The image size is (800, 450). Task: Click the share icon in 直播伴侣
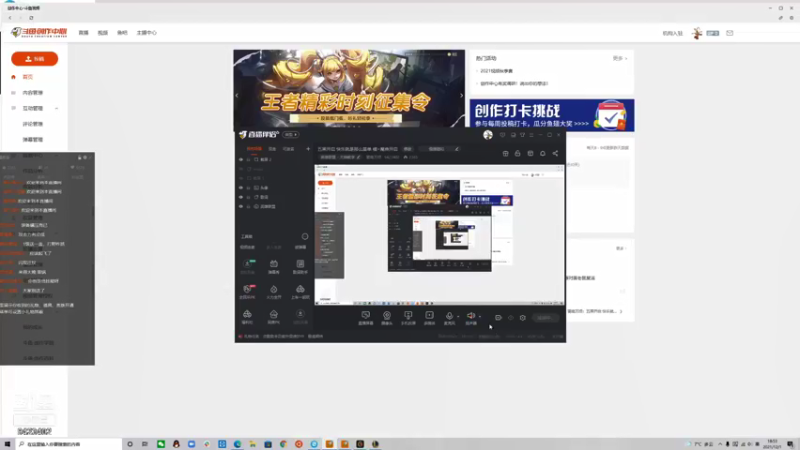click(555, 154)
